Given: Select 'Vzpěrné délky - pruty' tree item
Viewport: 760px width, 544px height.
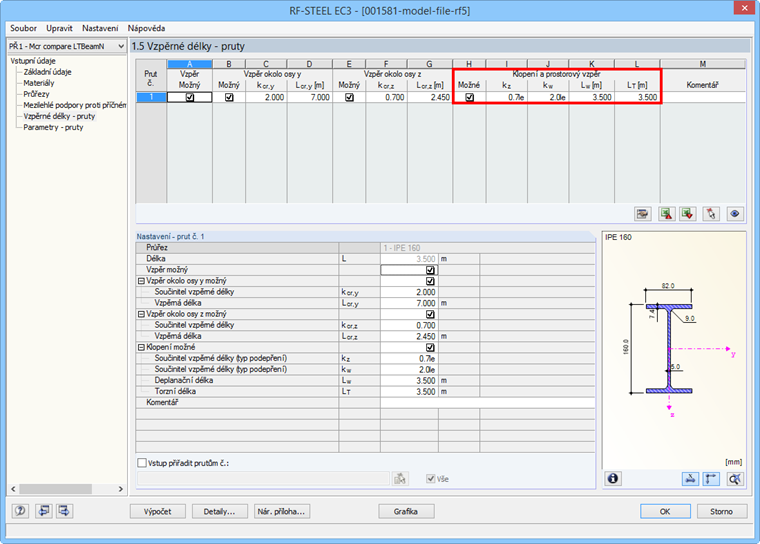Looking at the screenshot, I should pyautogui.click(x=59, y=116).
